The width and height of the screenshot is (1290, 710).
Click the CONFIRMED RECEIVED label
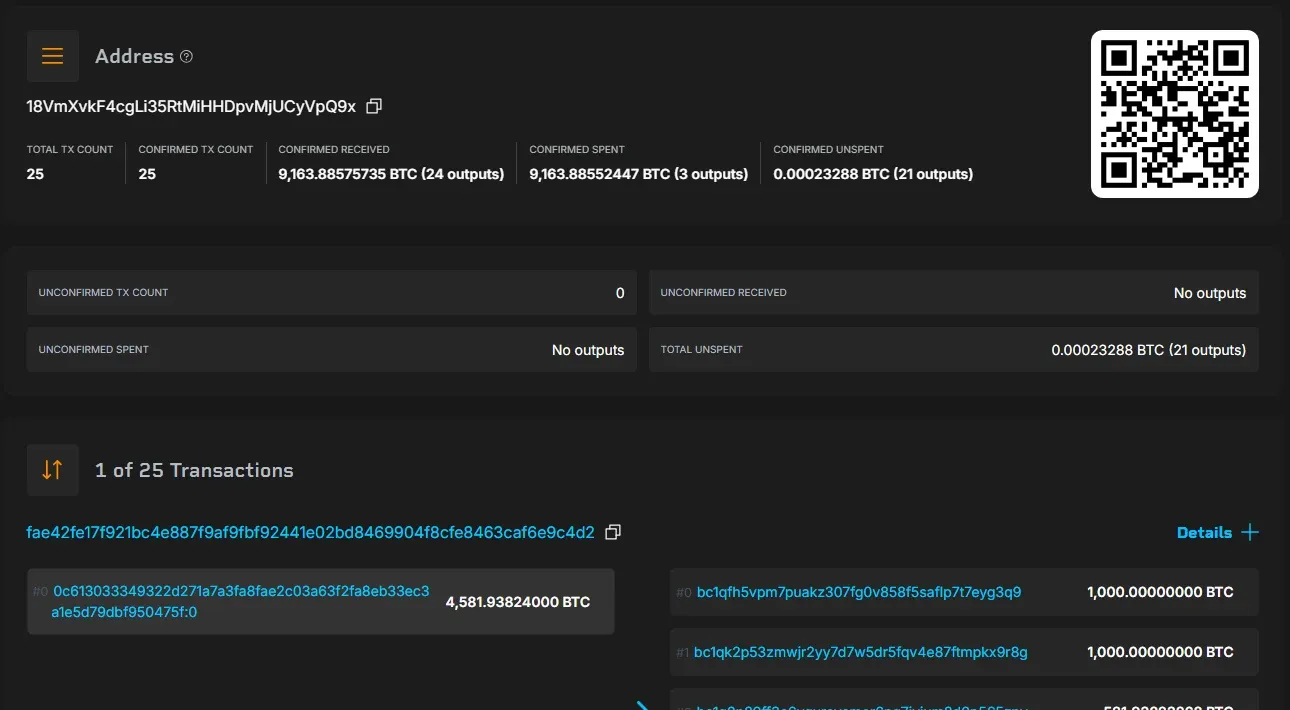(334, 149)
